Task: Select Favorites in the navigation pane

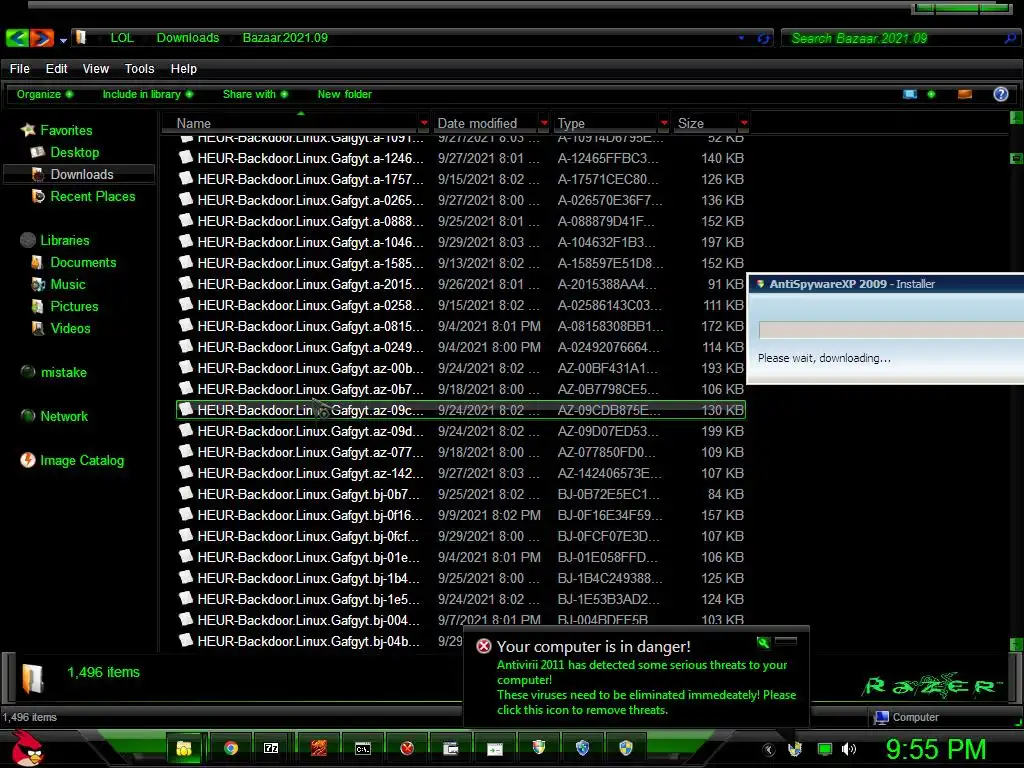Action: (x=66, y=130)
